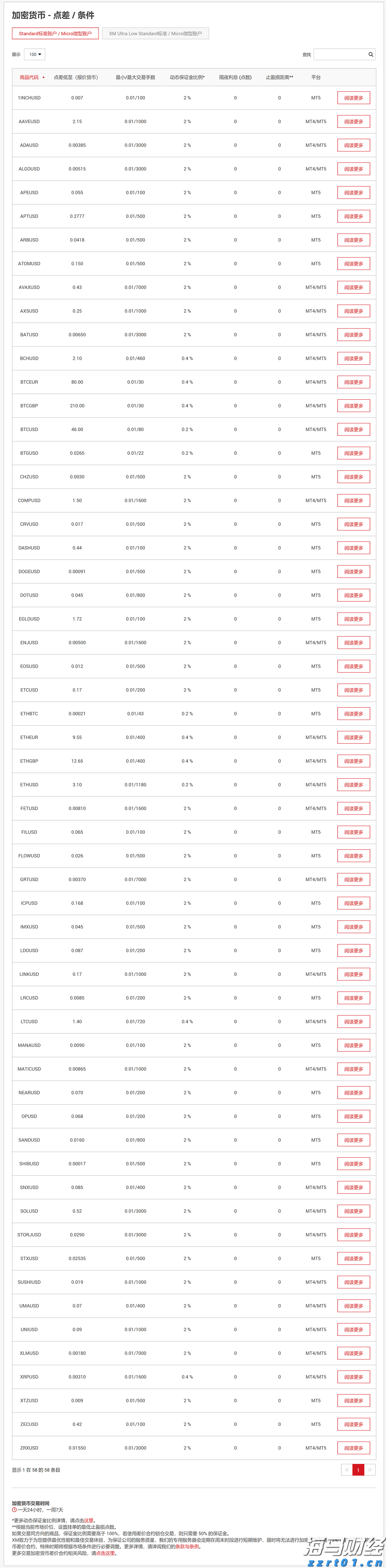
Task: Click page number 1 in pagination
Action: point(358,1469)
